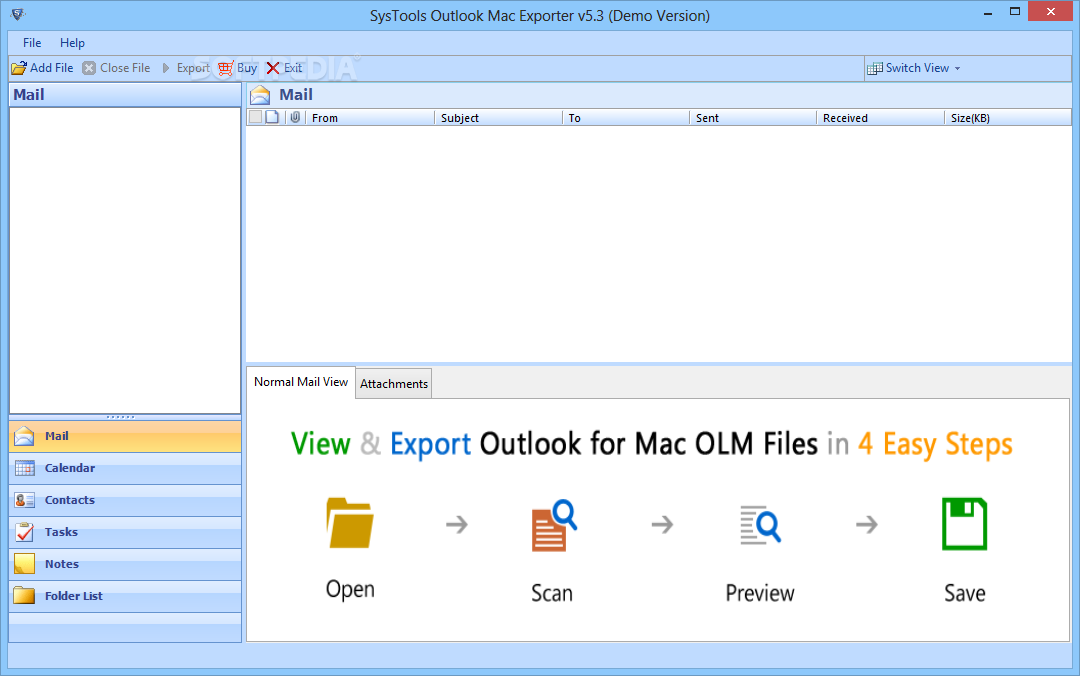Minimize the SysTools window
The width and height of the screenshot is (1080, 676).
pyautogui.click(x=988, y=12)
